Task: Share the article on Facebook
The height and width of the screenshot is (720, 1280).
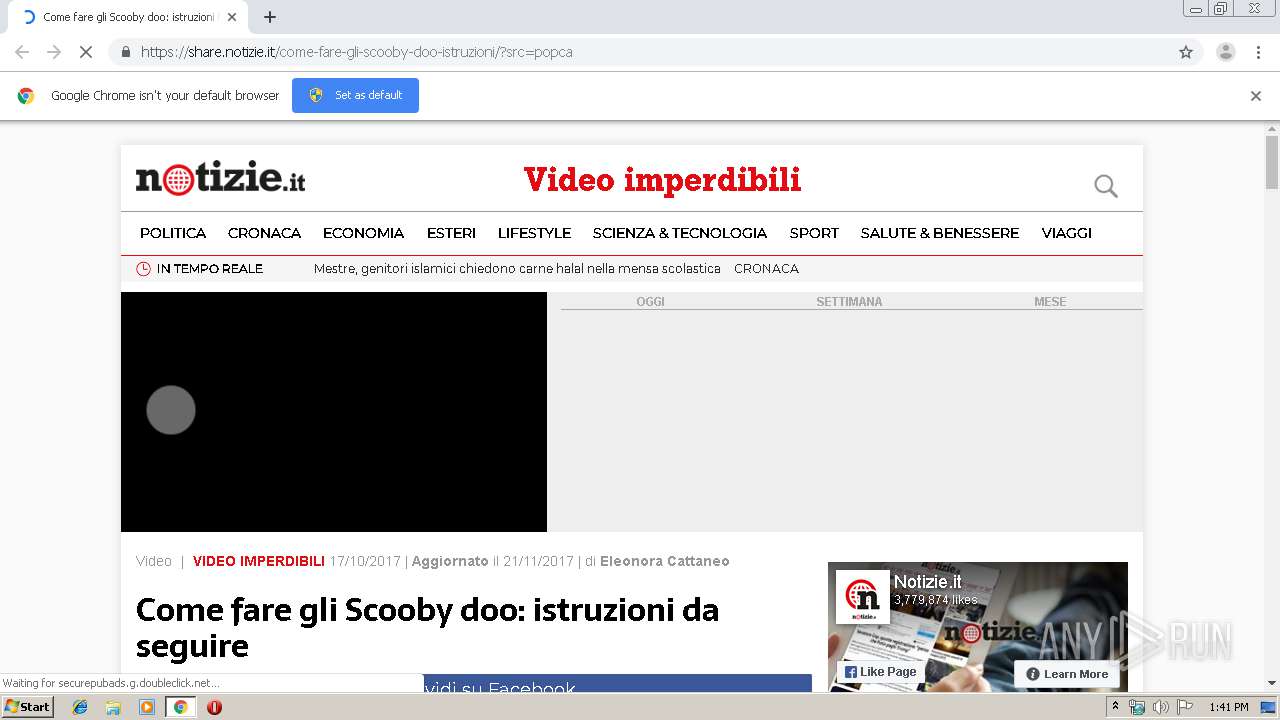Action: pos(618,684)
